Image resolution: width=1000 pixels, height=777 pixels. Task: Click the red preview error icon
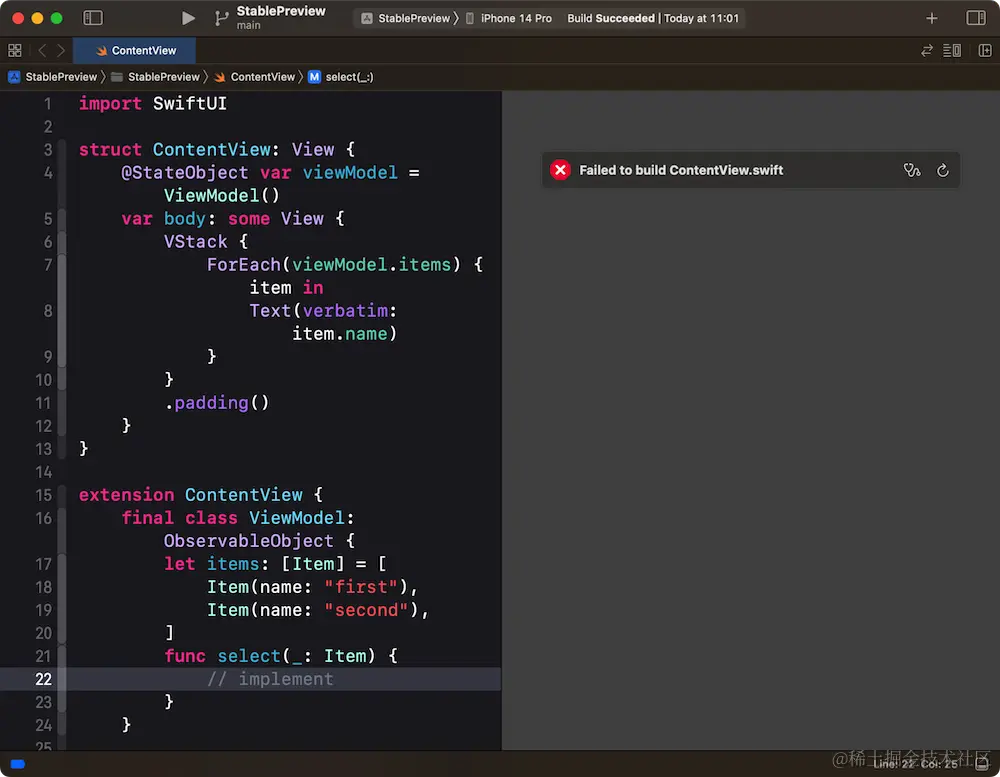click(x=560, y=170)
